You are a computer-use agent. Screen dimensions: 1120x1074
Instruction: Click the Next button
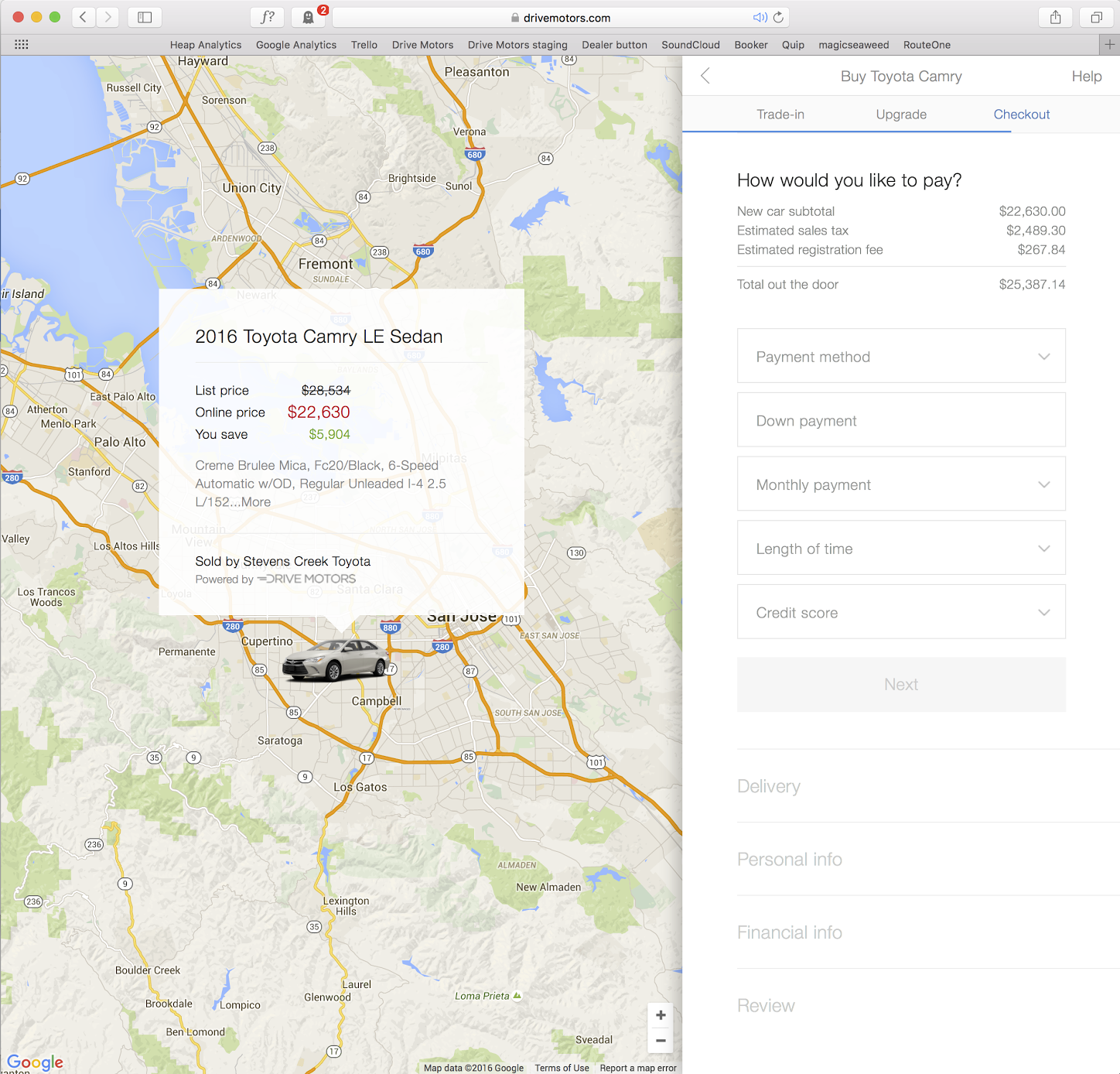point(901,685)
